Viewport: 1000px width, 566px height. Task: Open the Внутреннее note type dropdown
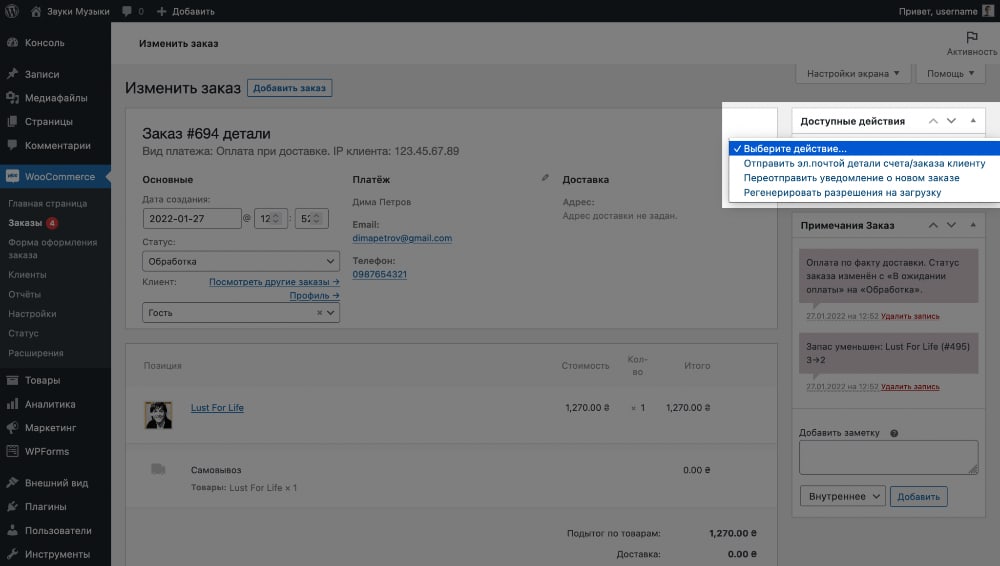tap(843, 496)
